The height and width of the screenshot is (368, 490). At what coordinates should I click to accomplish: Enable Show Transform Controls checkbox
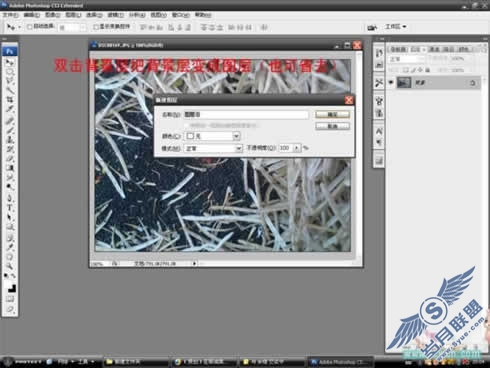96,27
